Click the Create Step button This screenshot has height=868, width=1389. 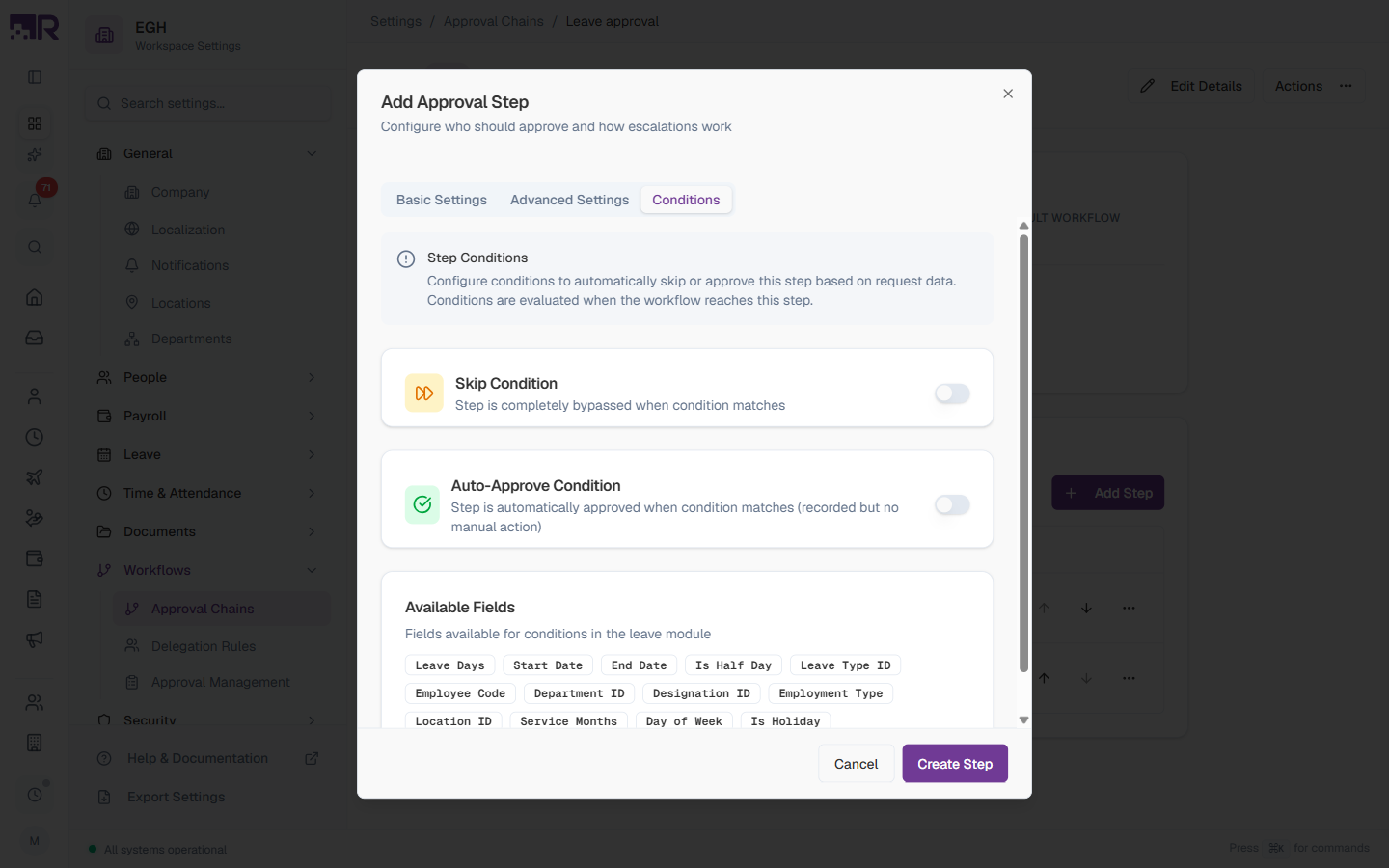pos(955,764)
